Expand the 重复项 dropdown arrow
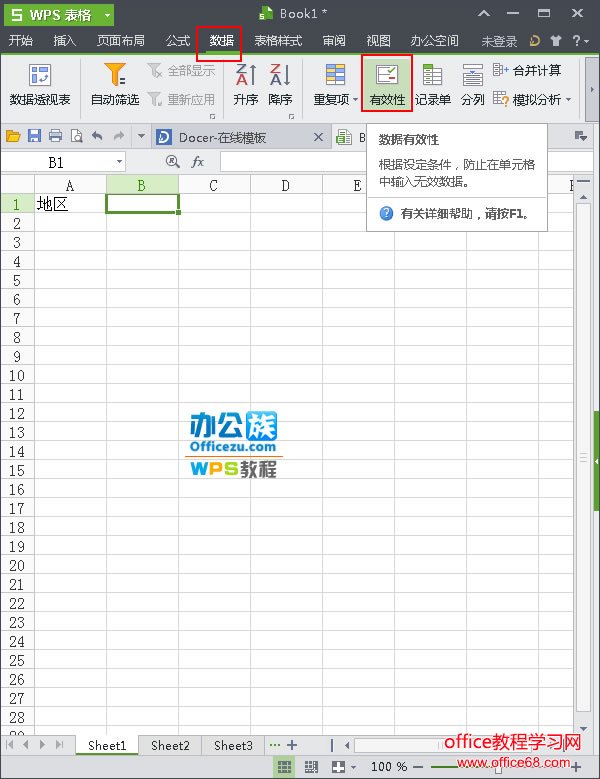Screen dimensions: 600x779 pos(355,99)
